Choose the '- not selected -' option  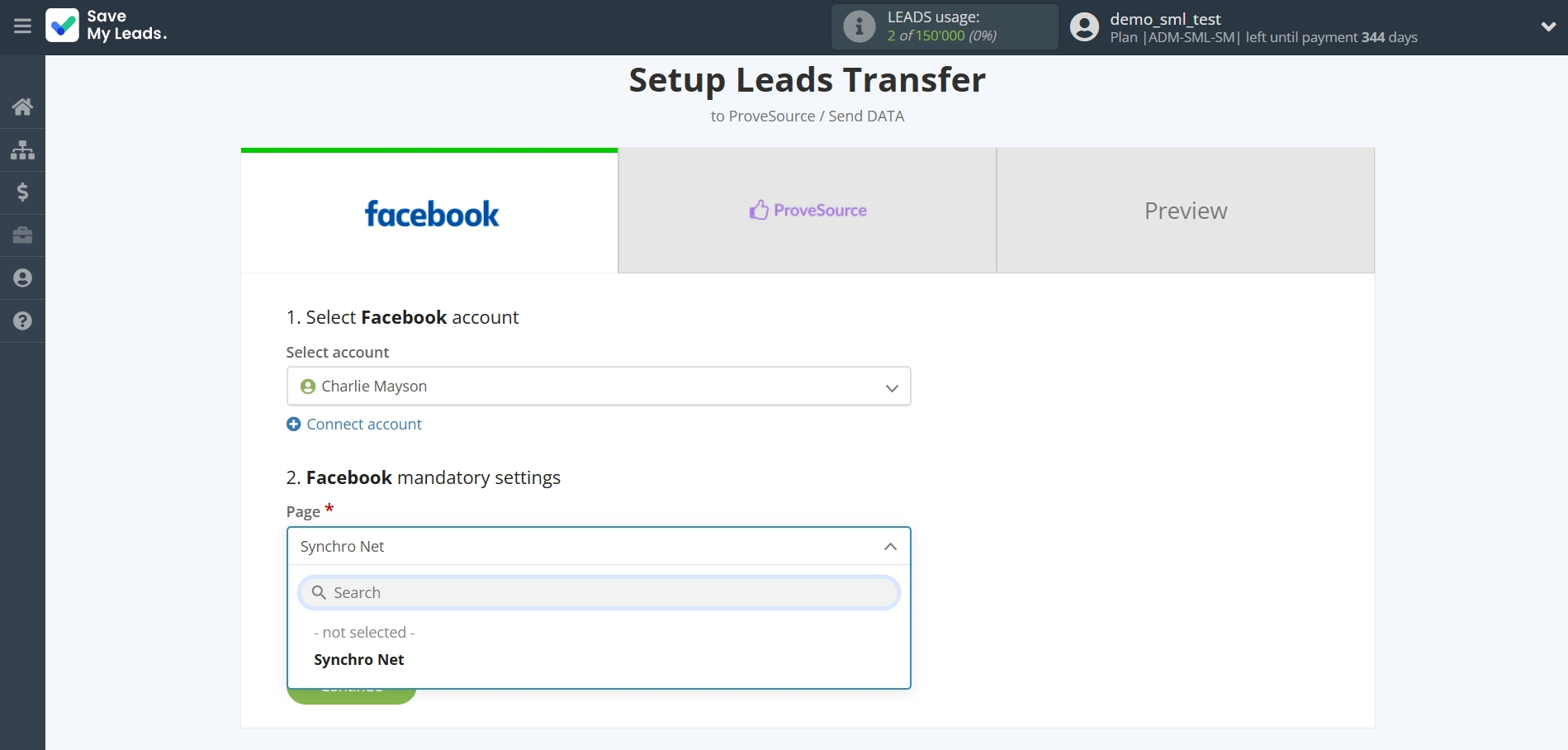coord(363,632)
